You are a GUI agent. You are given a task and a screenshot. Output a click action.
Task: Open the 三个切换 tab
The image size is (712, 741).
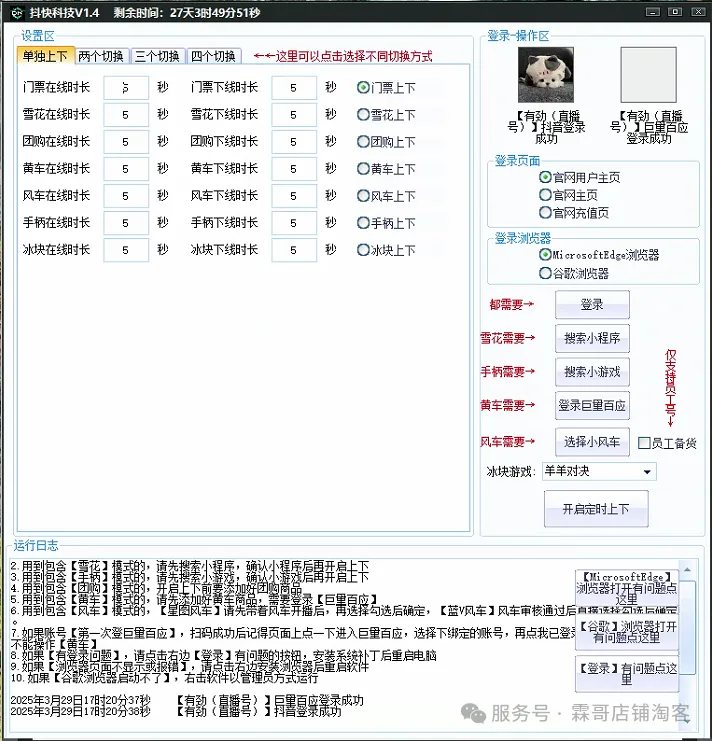tap(157, 56)
